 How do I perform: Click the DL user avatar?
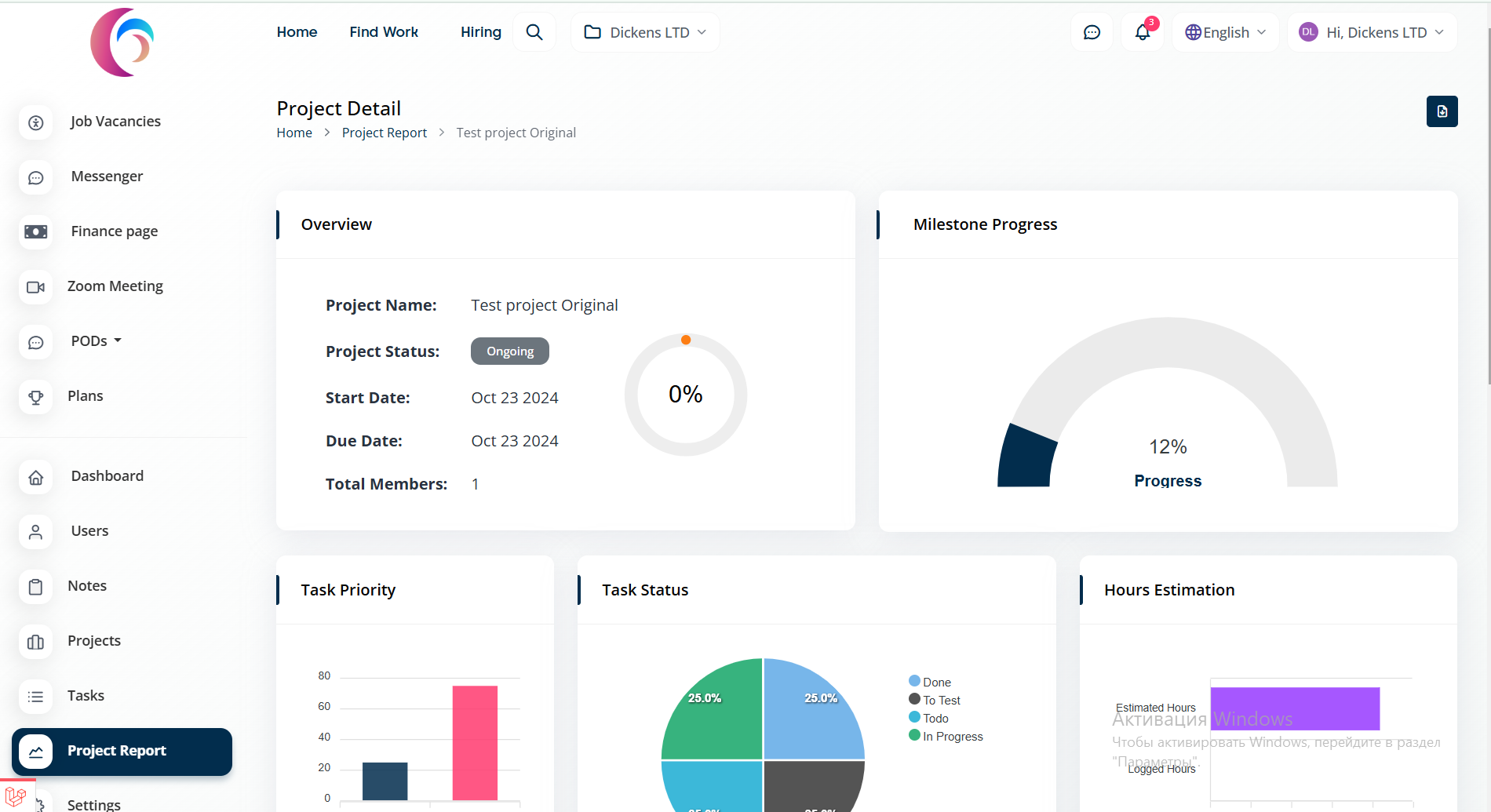pyautogui.click(x=1308, y=32)
